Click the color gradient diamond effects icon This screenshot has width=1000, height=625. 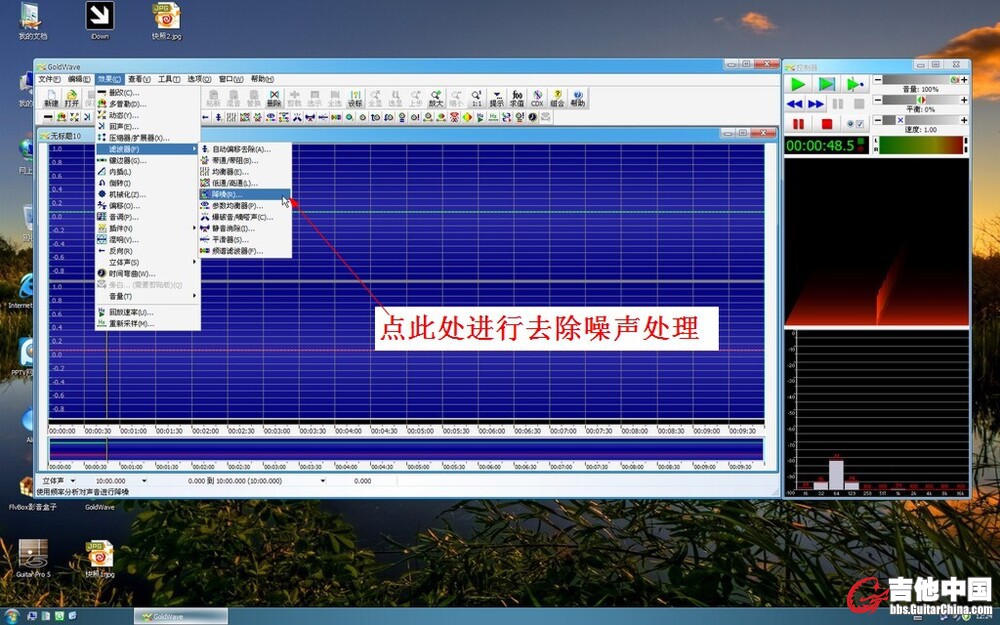click(x=467, y=117)
